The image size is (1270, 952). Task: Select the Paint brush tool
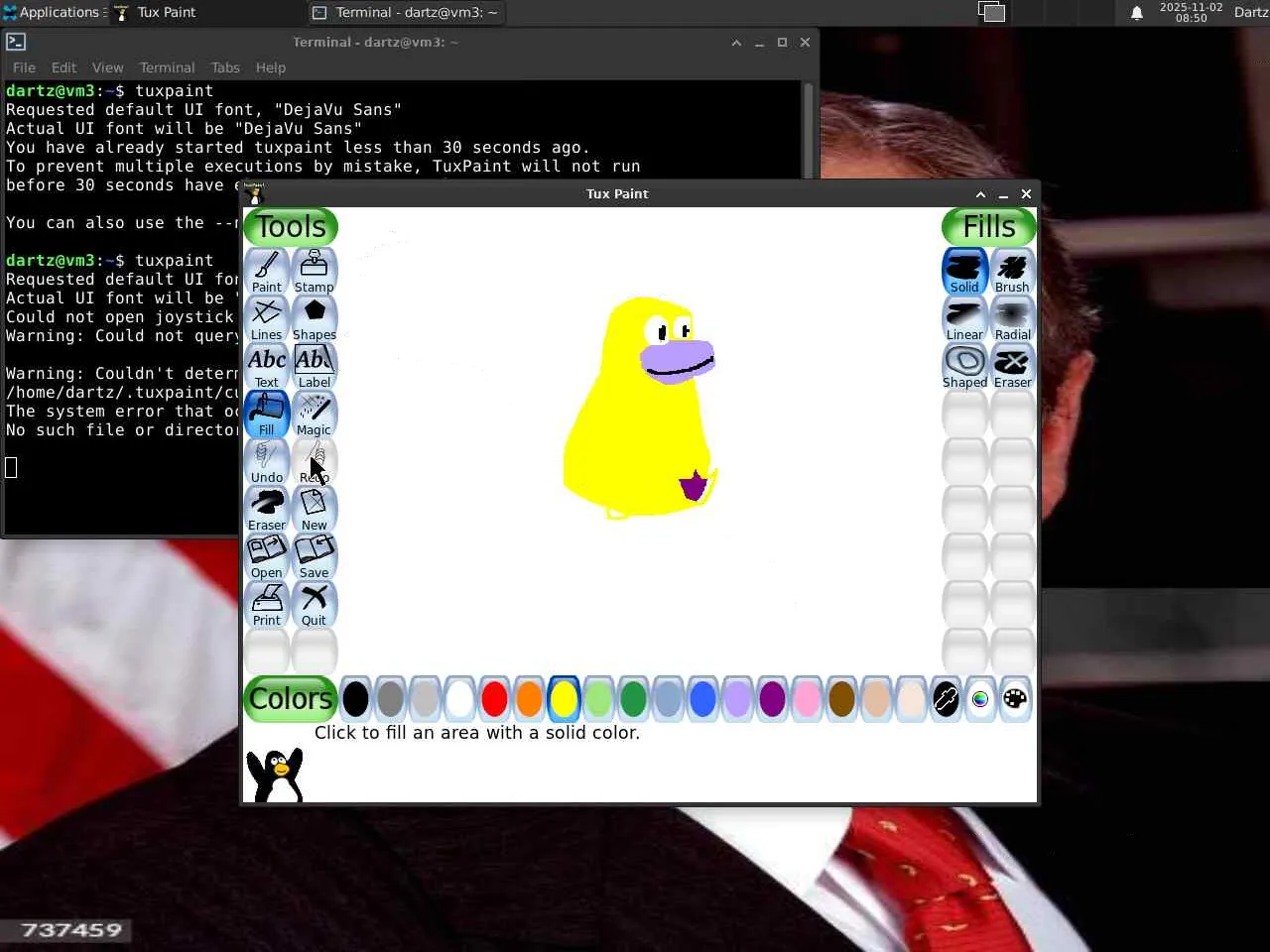pos(267,272)
